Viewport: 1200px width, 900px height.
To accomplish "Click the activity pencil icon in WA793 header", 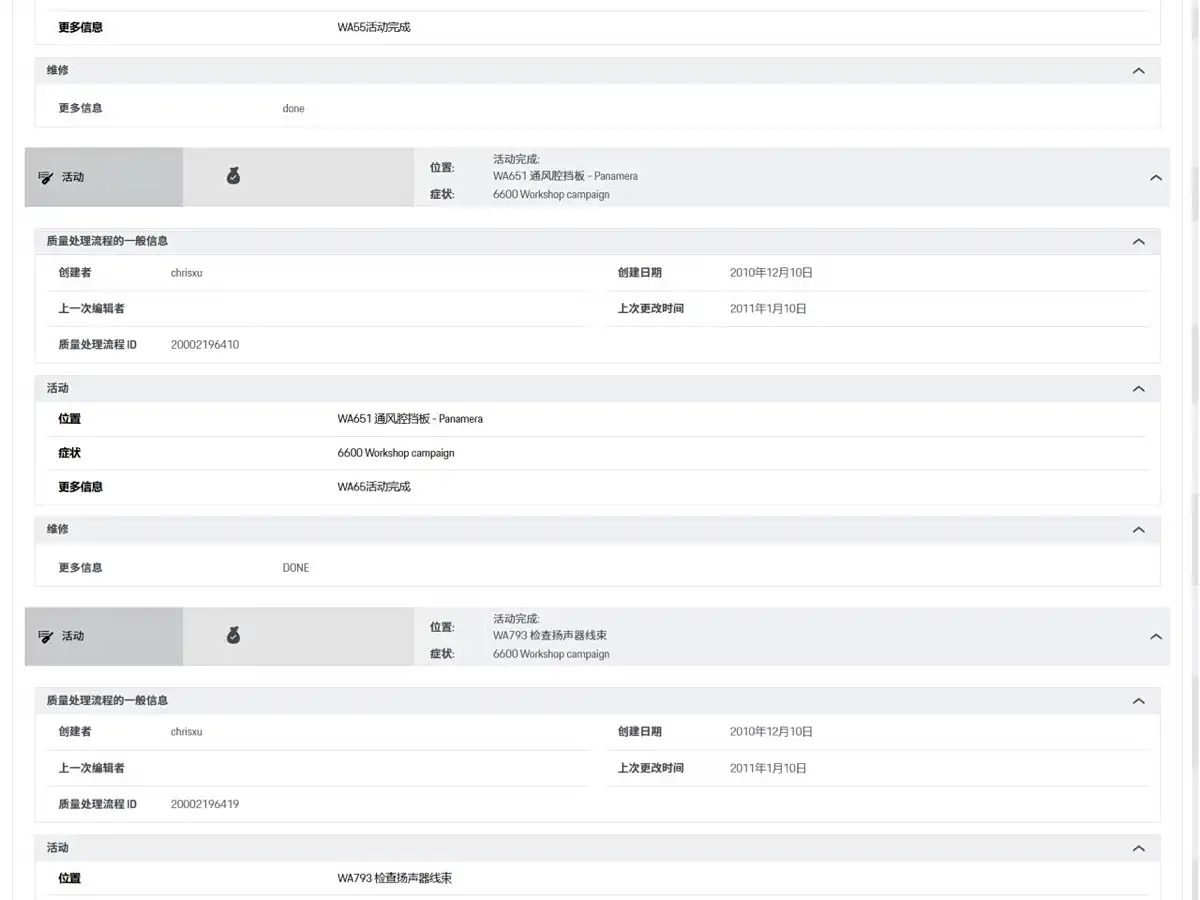I will coord(45,636).
